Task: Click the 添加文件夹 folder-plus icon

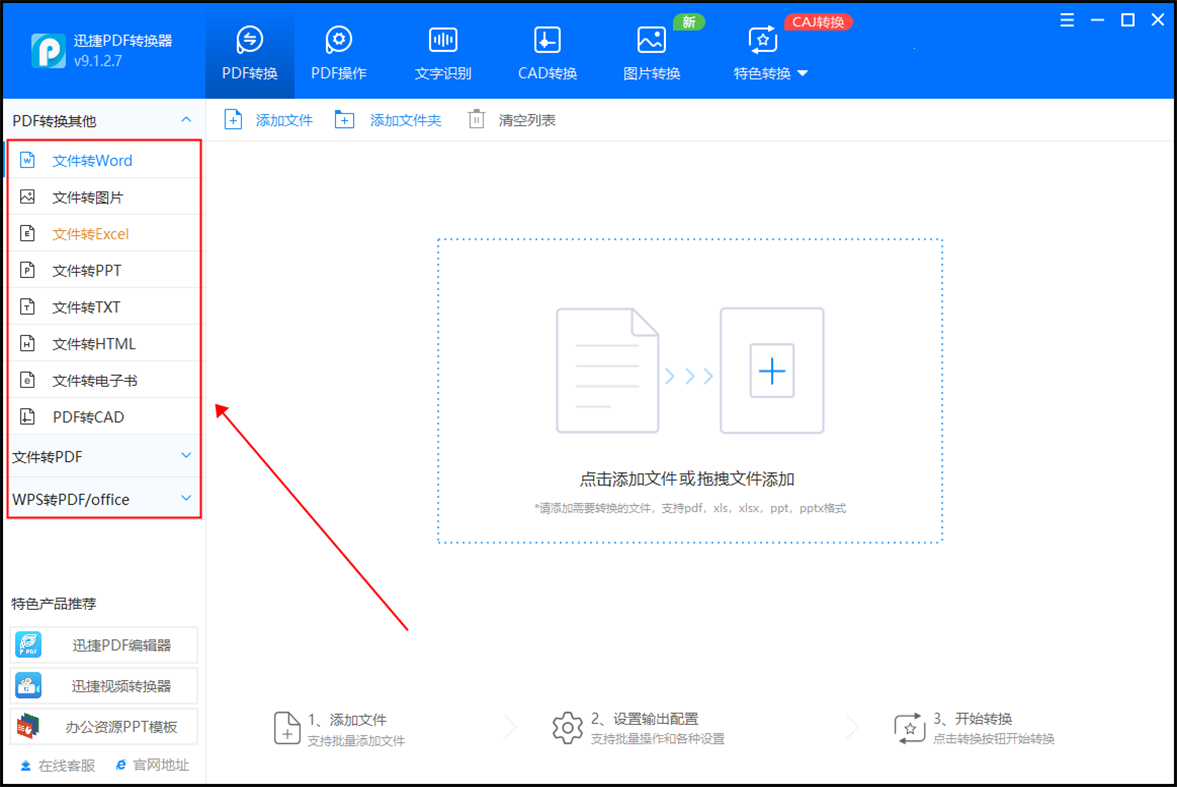Action: pos(345,120)
